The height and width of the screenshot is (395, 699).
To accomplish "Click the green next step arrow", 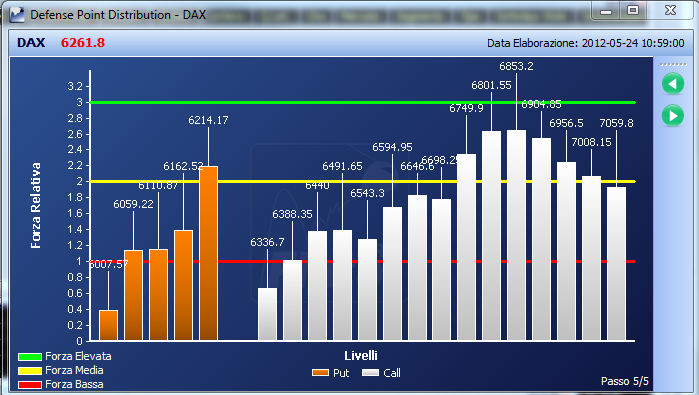I will (x=673, y=116).
